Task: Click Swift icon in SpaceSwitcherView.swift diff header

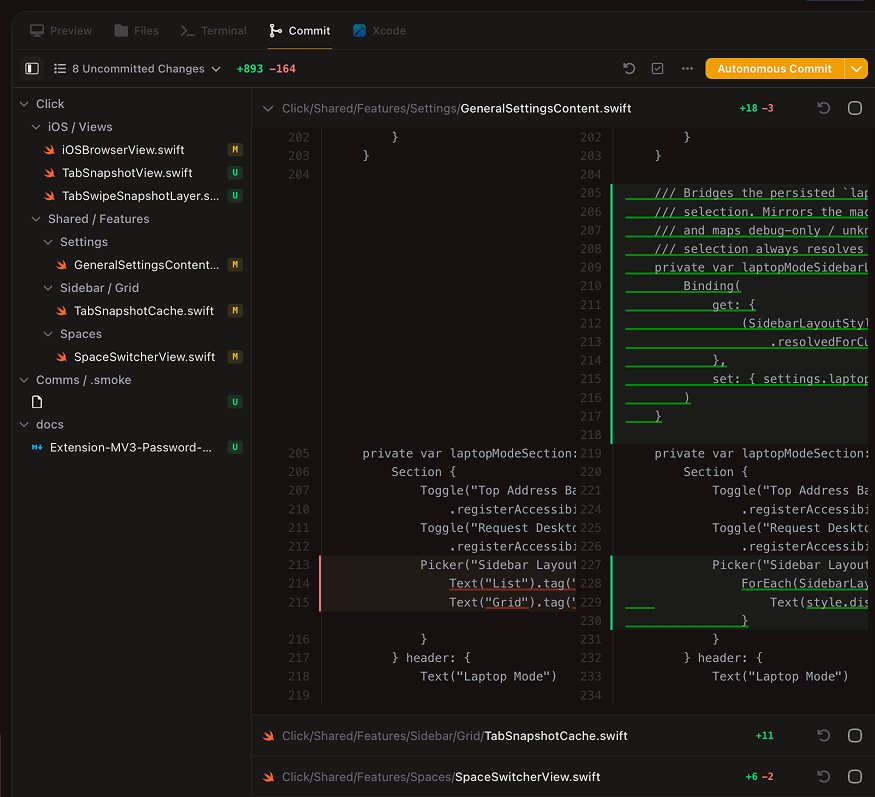Action: [x=268, y=777]
